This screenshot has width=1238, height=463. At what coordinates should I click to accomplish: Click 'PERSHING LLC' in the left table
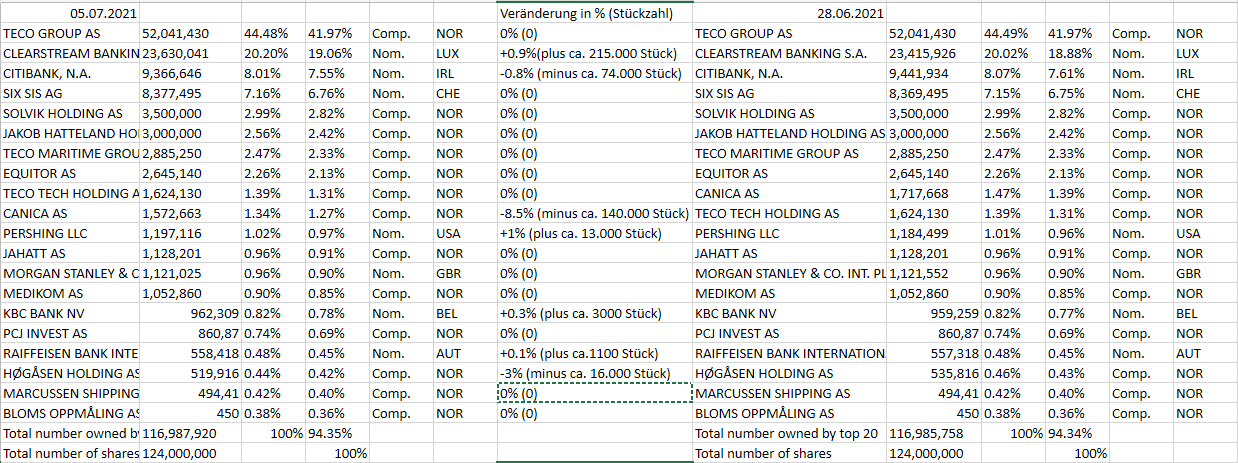(x=70, y=233)
